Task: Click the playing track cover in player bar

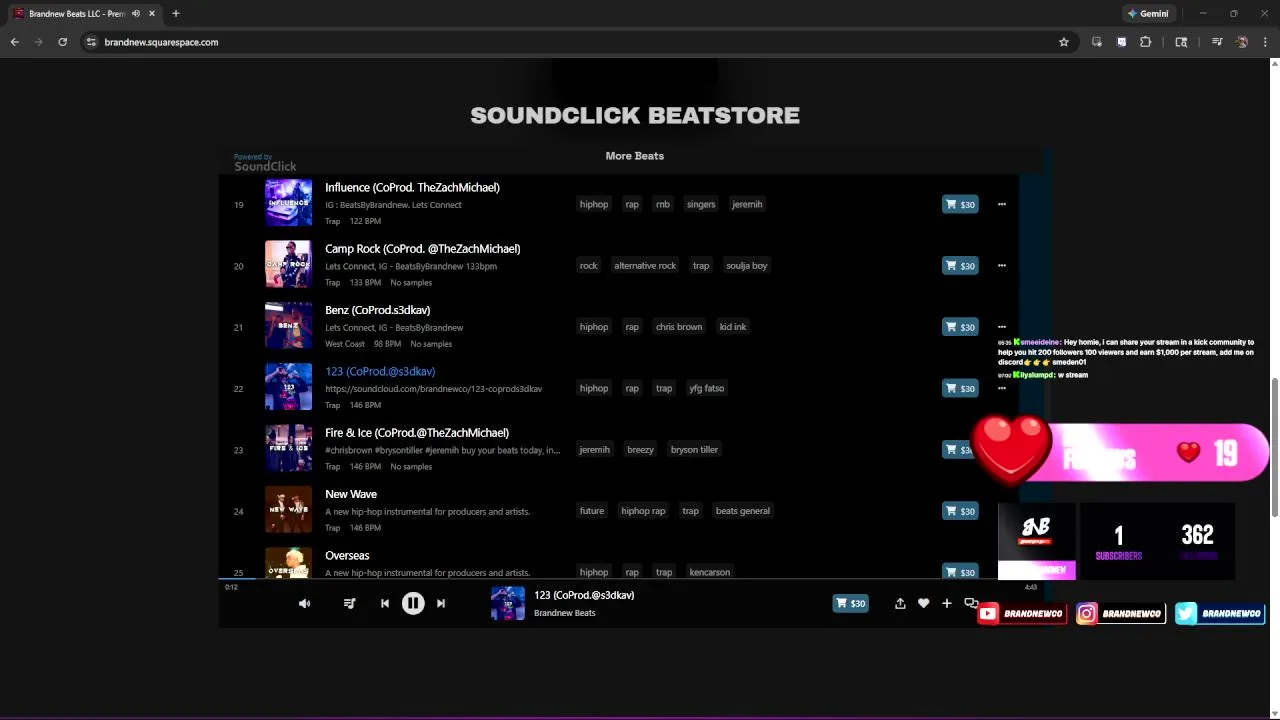Action: click(508, 603)
